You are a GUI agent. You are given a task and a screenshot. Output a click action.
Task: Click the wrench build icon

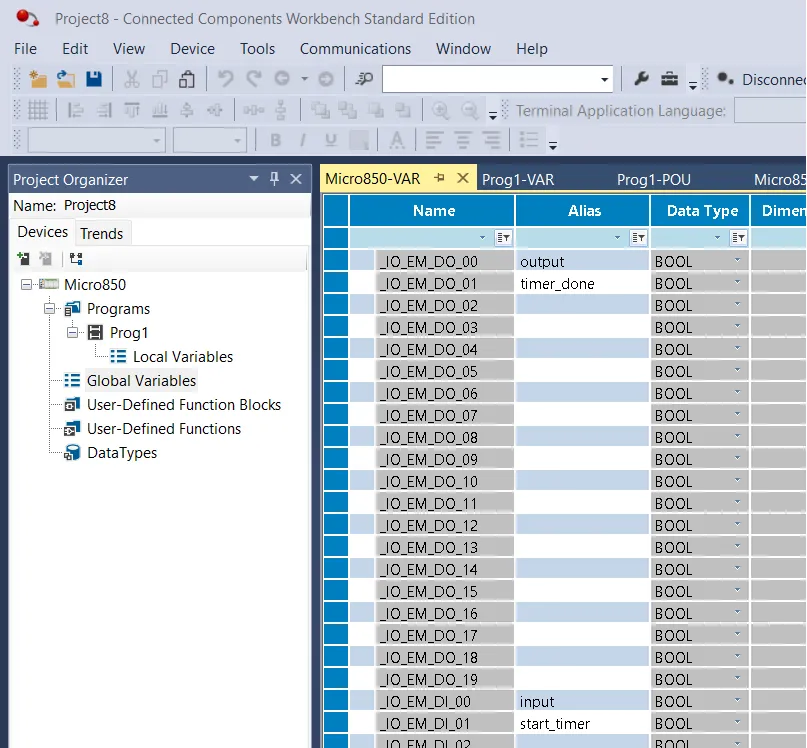641,79
